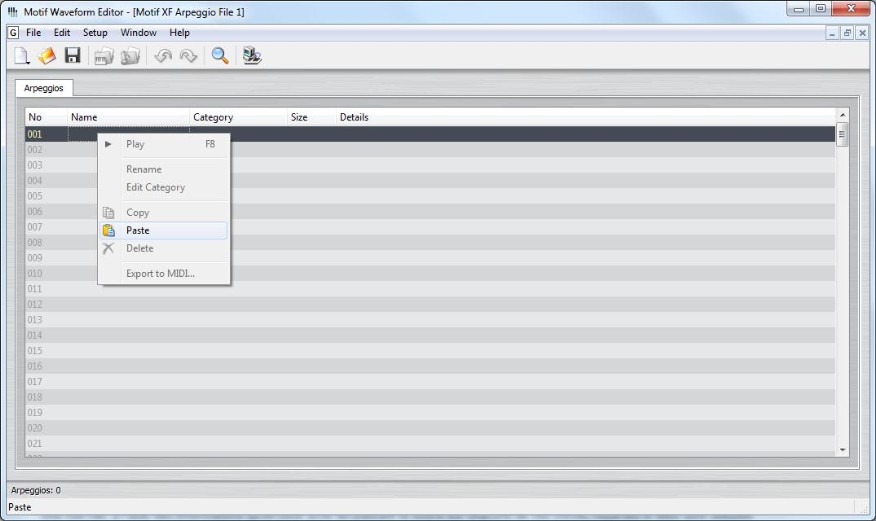Click the Delete X icon in context menu
876x521 pixels.
click(108, 248)
